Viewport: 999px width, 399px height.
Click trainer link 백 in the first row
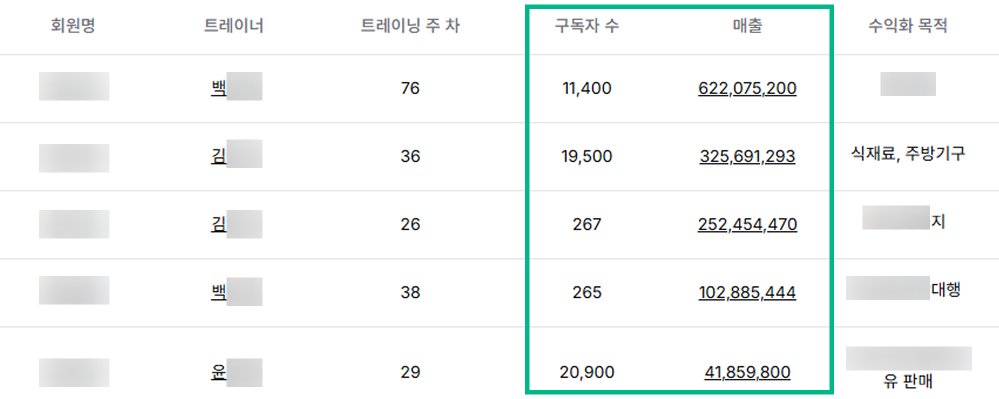219,88
